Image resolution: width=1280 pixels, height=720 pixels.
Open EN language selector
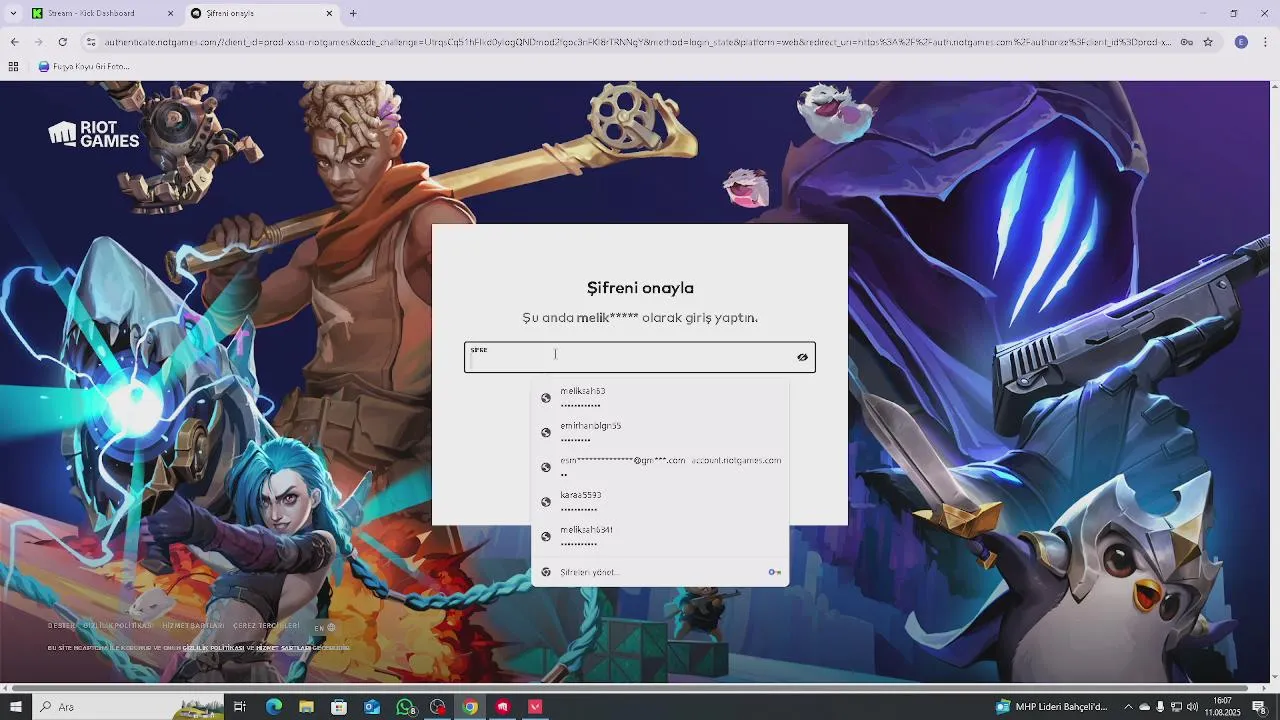(325, 628)
